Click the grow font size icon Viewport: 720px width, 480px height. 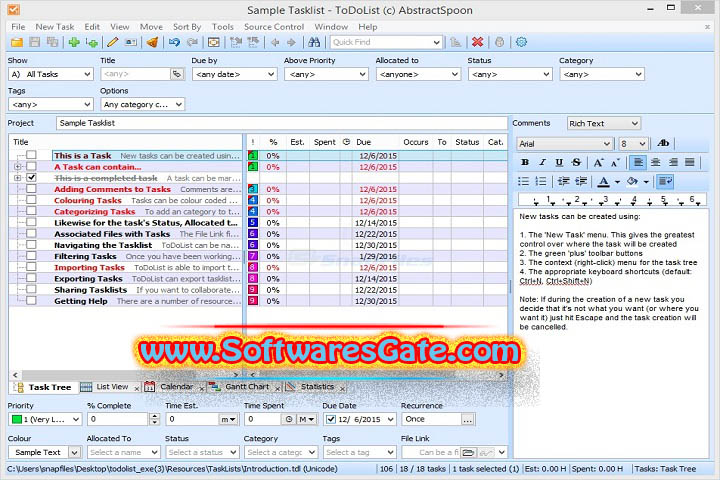598,162
